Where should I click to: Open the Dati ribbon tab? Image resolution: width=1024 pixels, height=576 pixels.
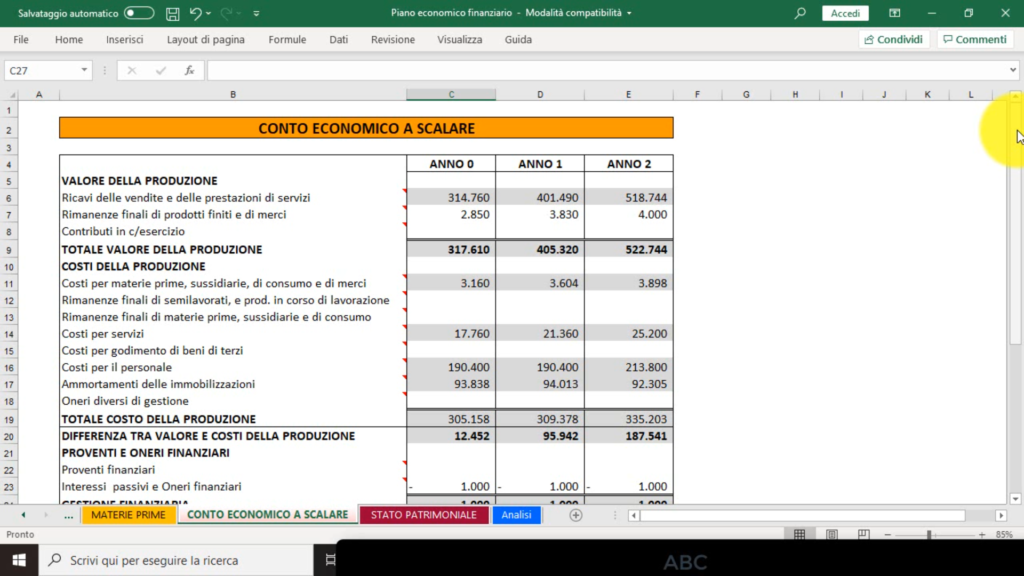click(338, 39)
